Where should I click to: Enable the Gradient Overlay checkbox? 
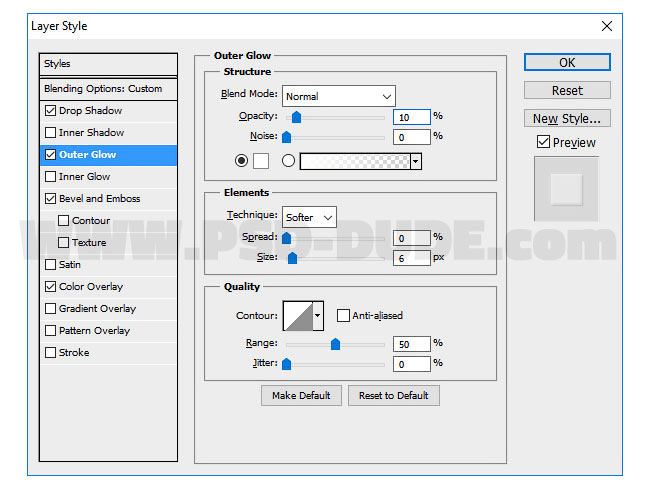click(50, 308)
